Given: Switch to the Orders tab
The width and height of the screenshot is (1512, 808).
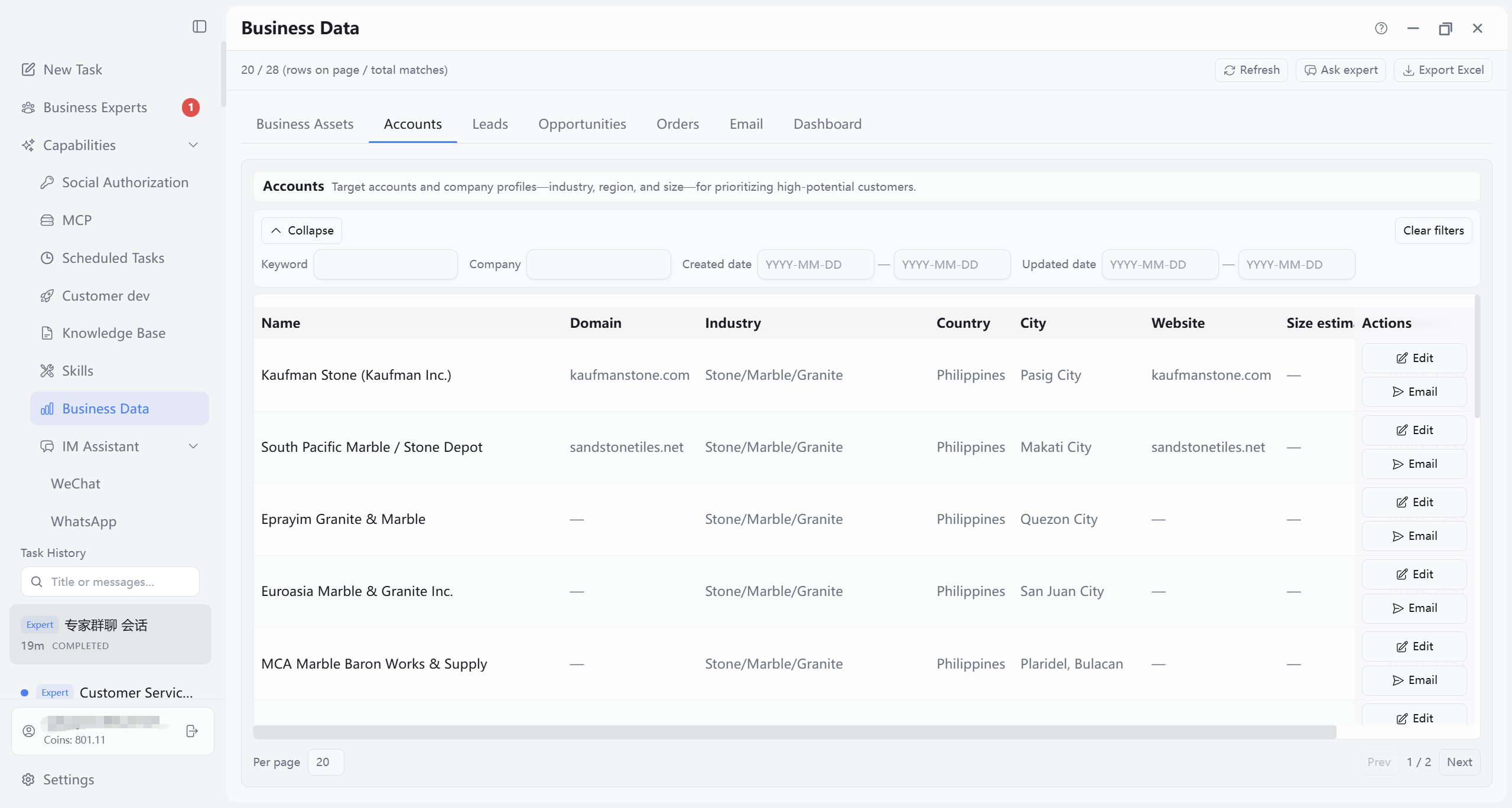Looking at the screenshot, I should click(678, 124).
